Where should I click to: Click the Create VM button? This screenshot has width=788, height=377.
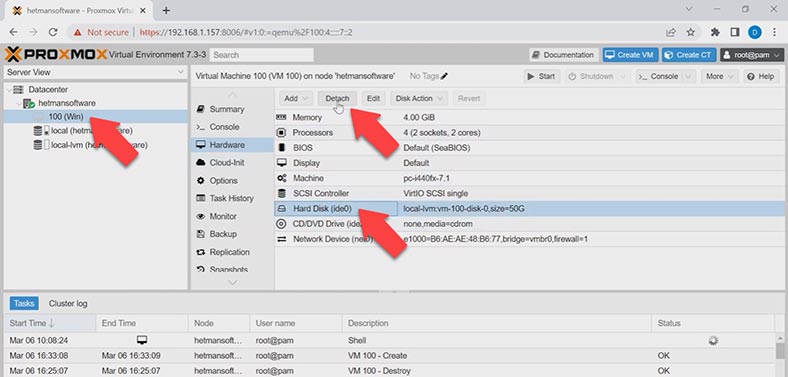[630, 55]
